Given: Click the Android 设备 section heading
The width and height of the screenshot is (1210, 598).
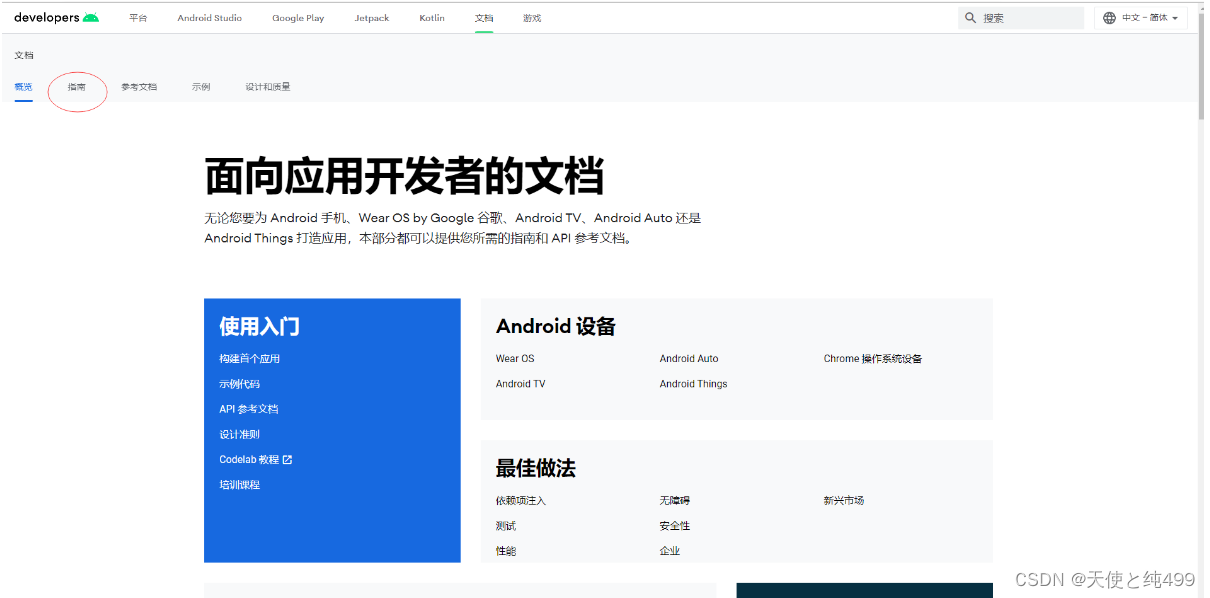Looking at the screenshot, I should click(x=556, y=327).
